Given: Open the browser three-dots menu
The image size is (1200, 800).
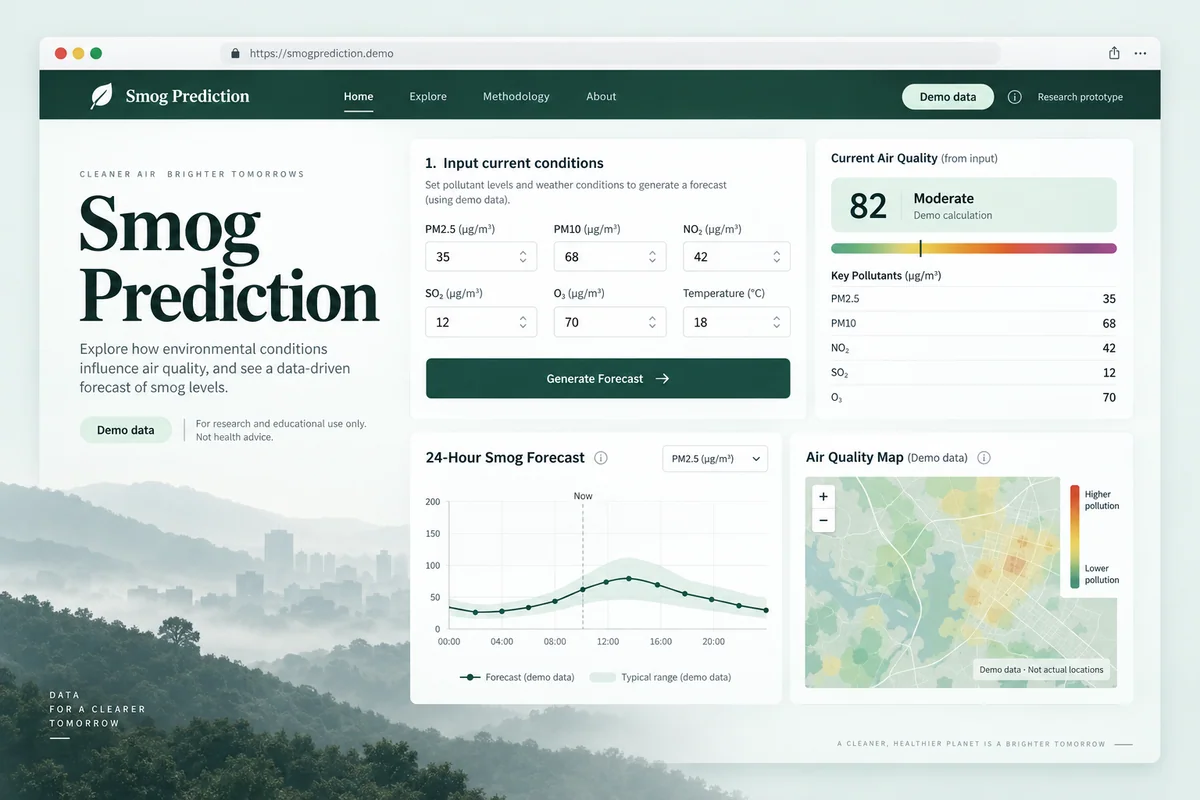Looking at the screenshot, I should coord(1141,53).
